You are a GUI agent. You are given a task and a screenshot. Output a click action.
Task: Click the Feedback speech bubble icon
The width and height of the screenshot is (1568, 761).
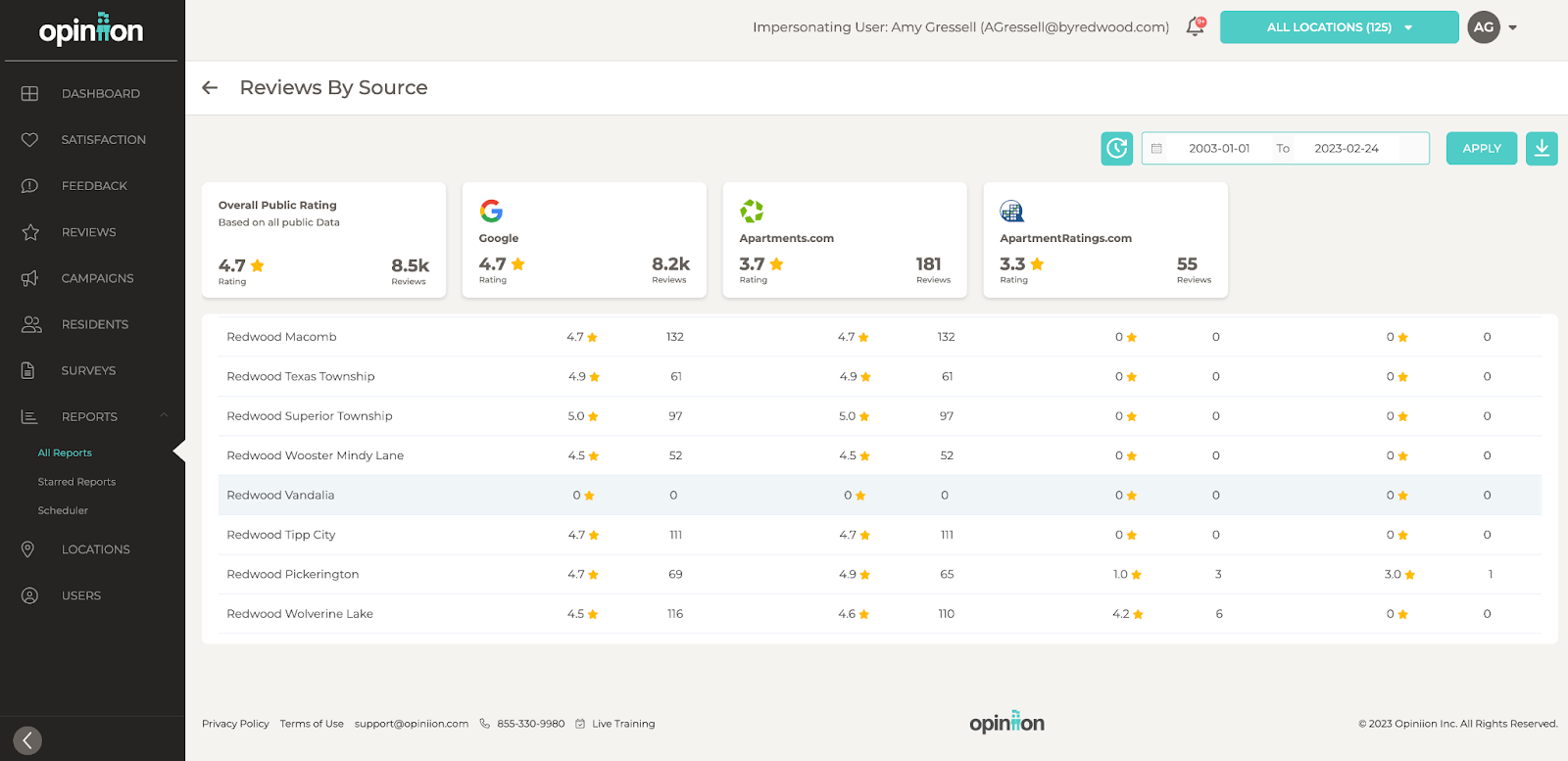click(29, 186)
